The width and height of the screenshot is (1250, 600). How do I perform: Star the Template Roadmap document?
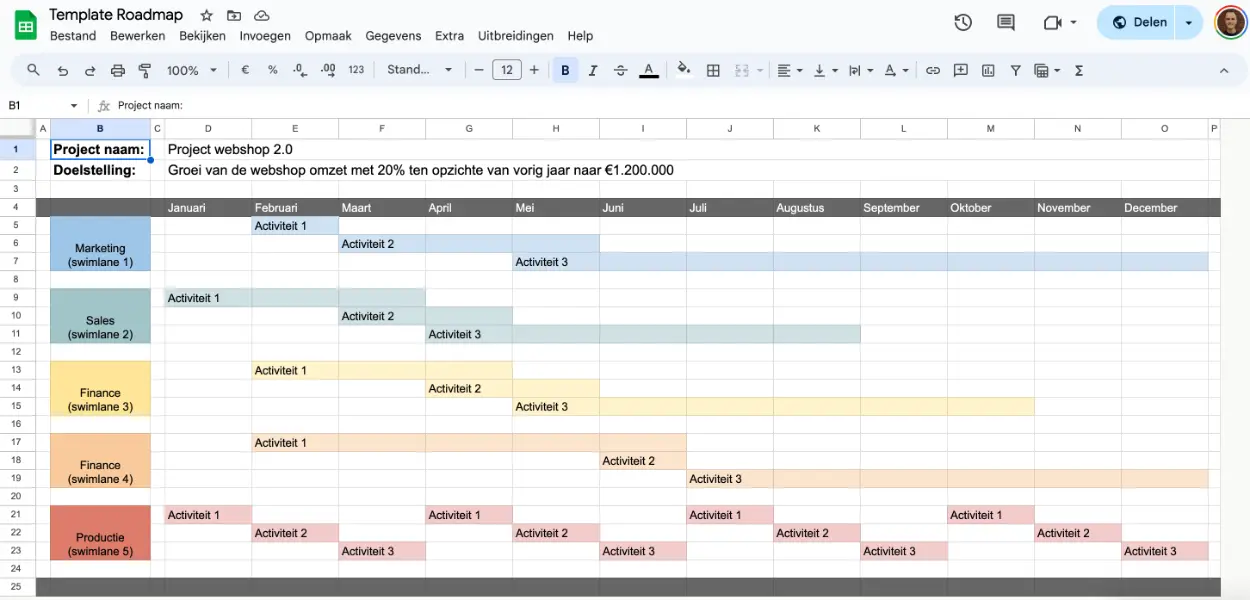pyautogui.click(x=206, y=15)
